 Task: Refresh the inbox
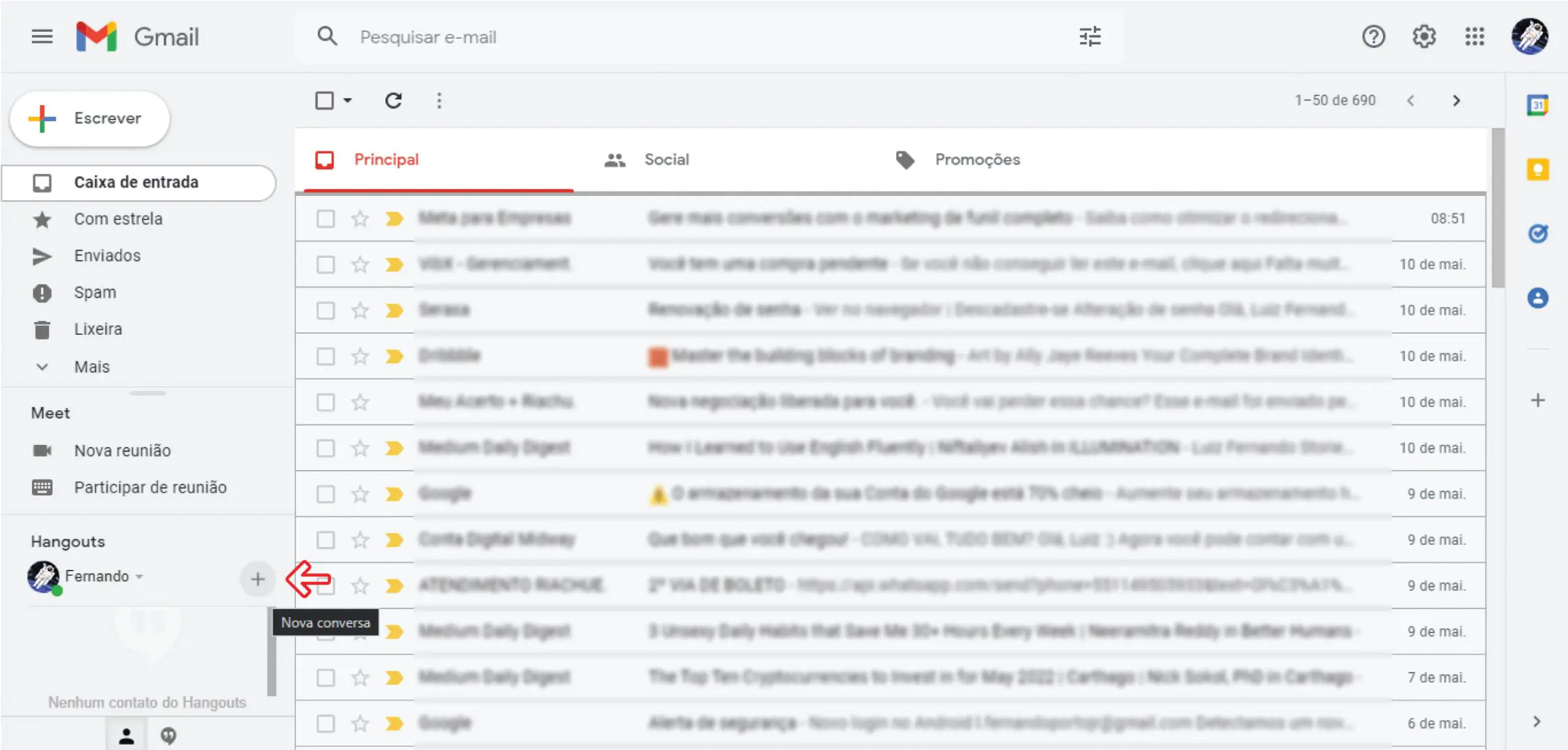tap(393, 100)
